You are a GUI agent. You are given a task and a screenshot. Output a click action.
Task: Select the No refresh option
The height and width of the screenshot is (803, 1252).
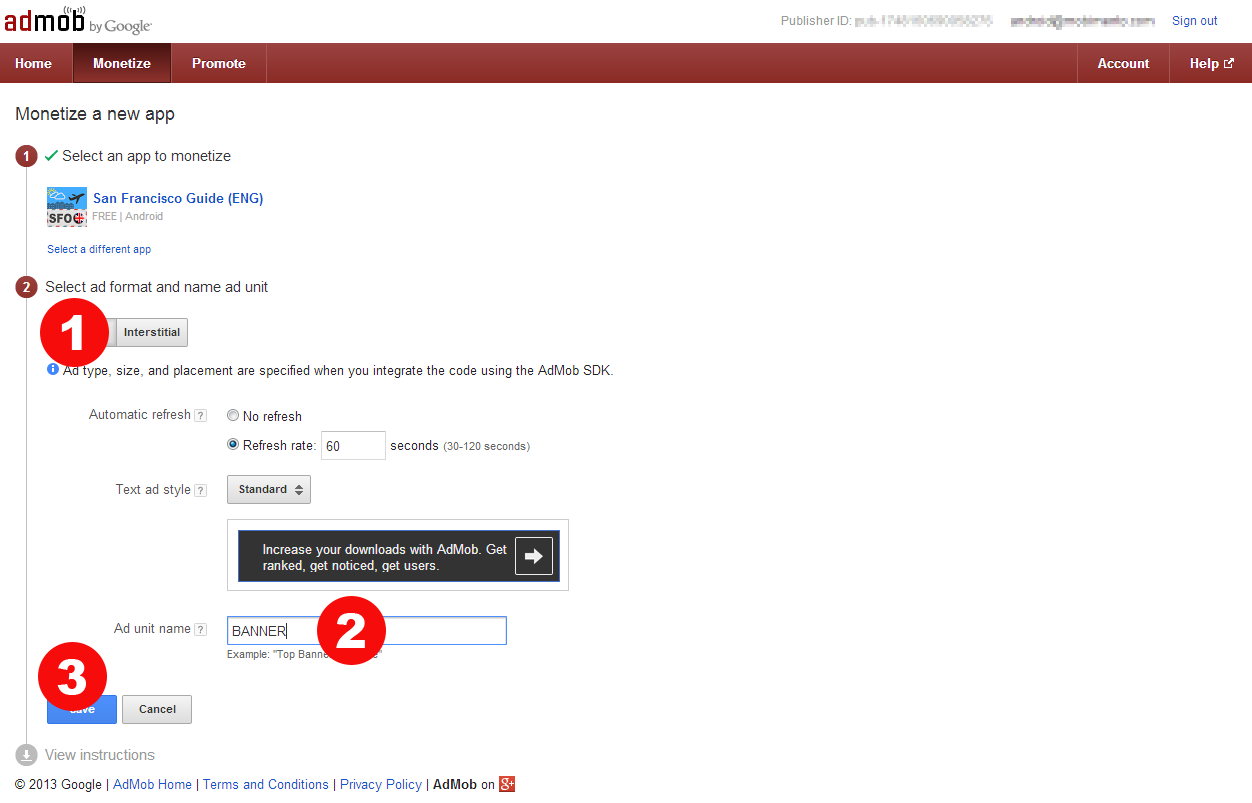tap(233, 416)
